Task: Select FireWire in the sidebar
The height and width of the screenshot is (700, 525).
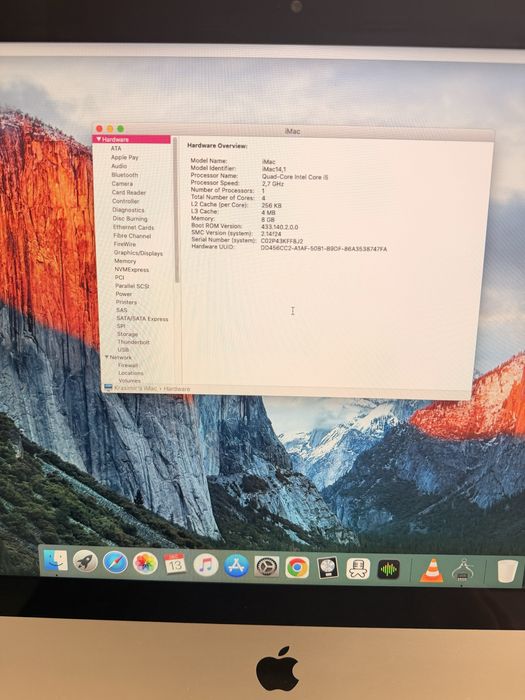Action: click(125, 244)
